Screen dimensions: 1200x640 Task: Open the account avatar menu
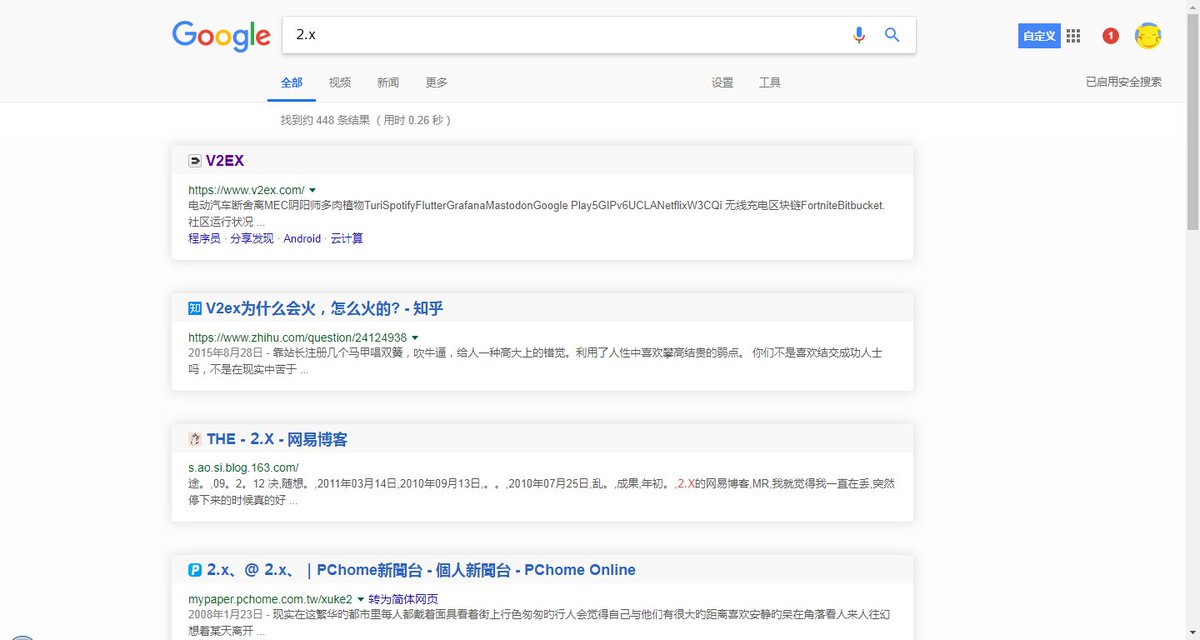pos(1148,36)
